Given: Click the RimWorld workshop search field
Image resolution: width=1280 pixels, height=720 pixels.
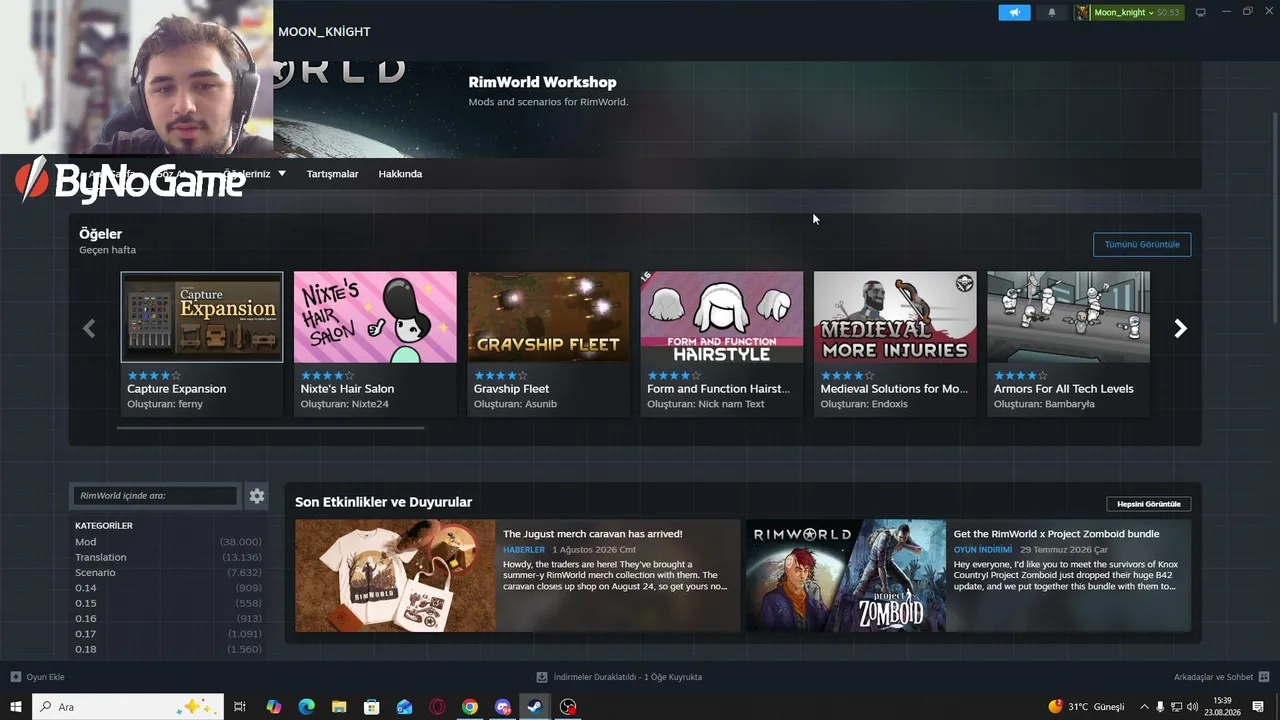Looking at the screenshot, I should 155,495.
